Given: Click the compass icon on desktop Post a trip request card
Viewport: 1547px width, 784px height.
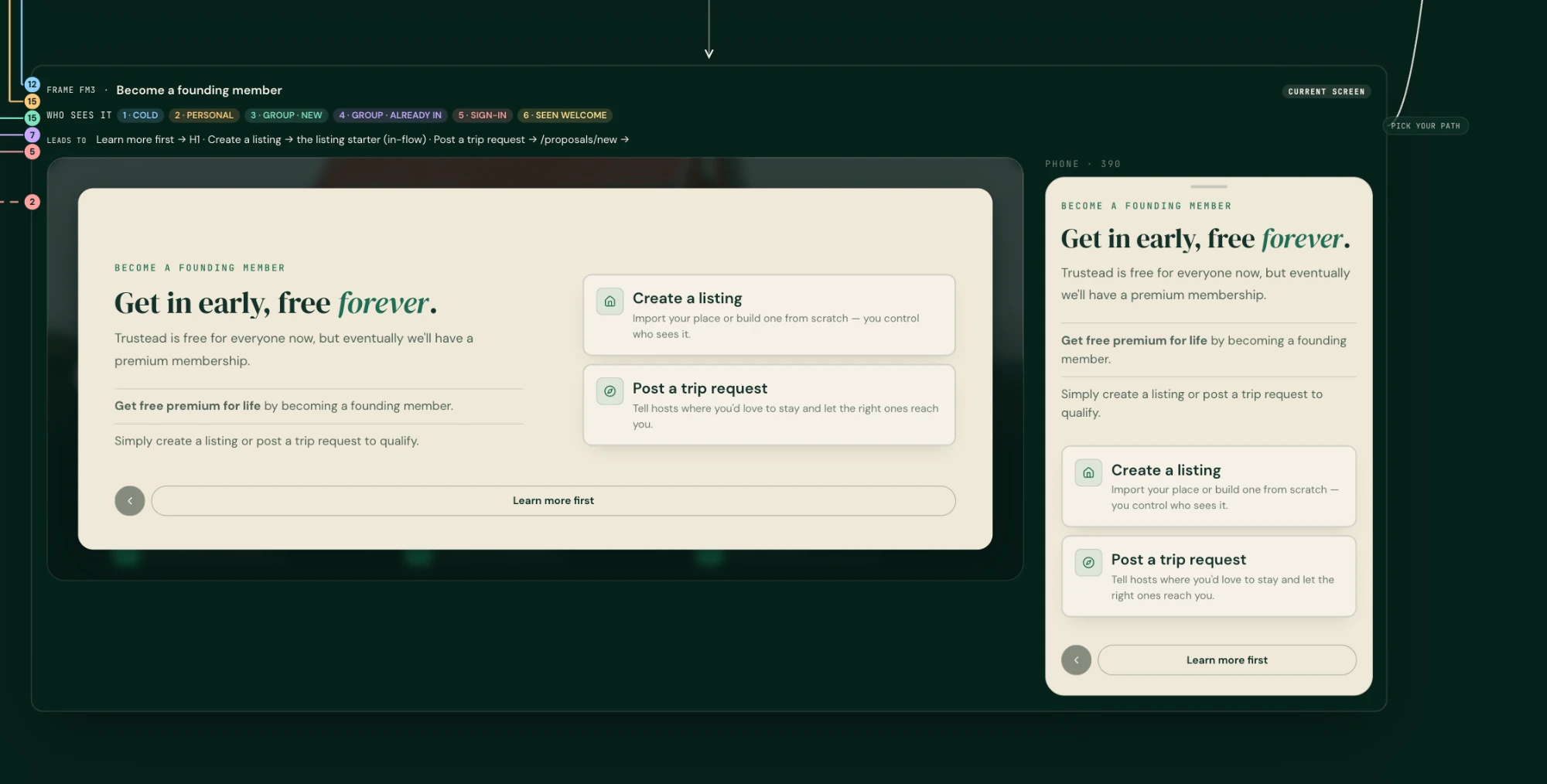Looking at the screenshot, I should coord(610,391).
